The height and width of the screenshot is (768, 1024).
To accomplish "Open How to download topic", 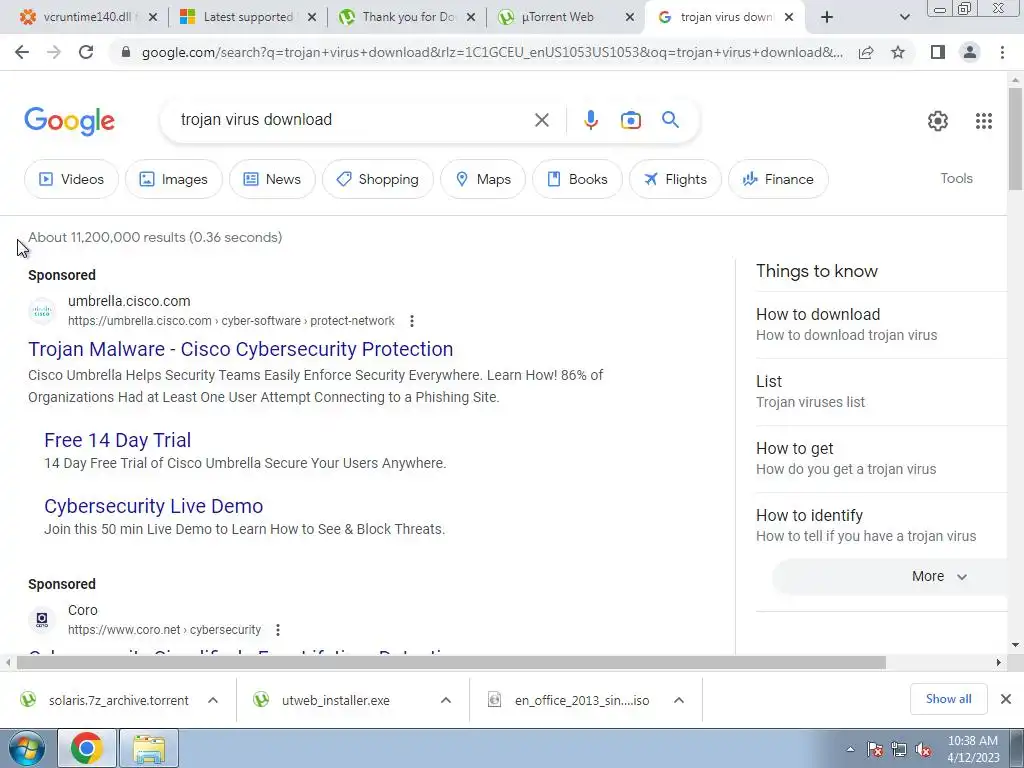I will click(882, 325).
